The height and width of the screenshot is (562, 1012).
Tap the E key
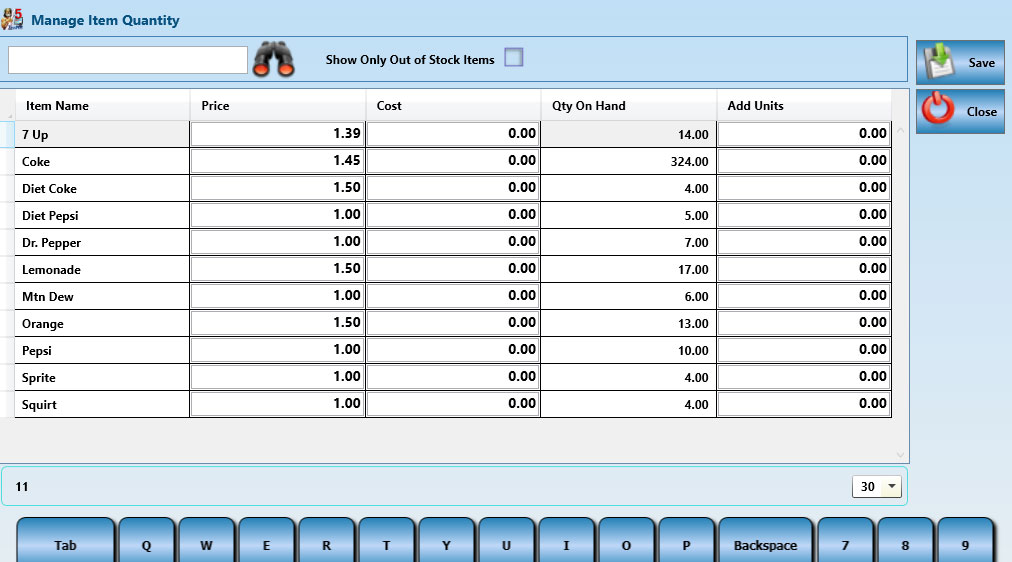point(267,541)
